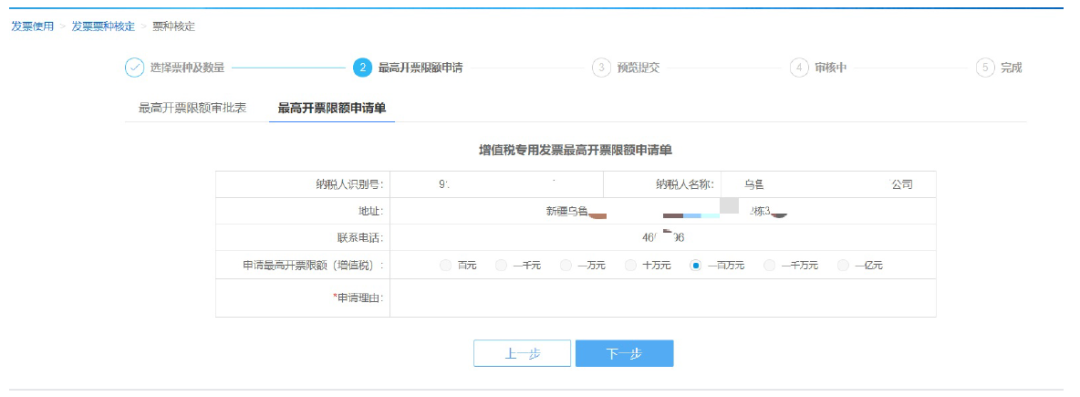Click the 选择票种及数量 step label

pos(187,68)
